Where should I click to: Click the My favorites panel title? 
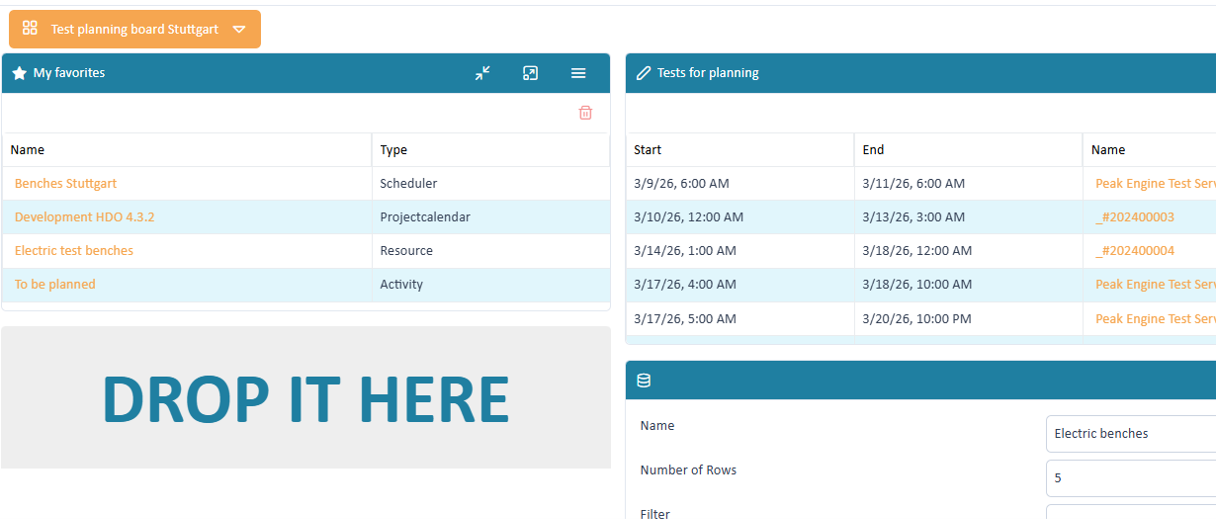69,73
